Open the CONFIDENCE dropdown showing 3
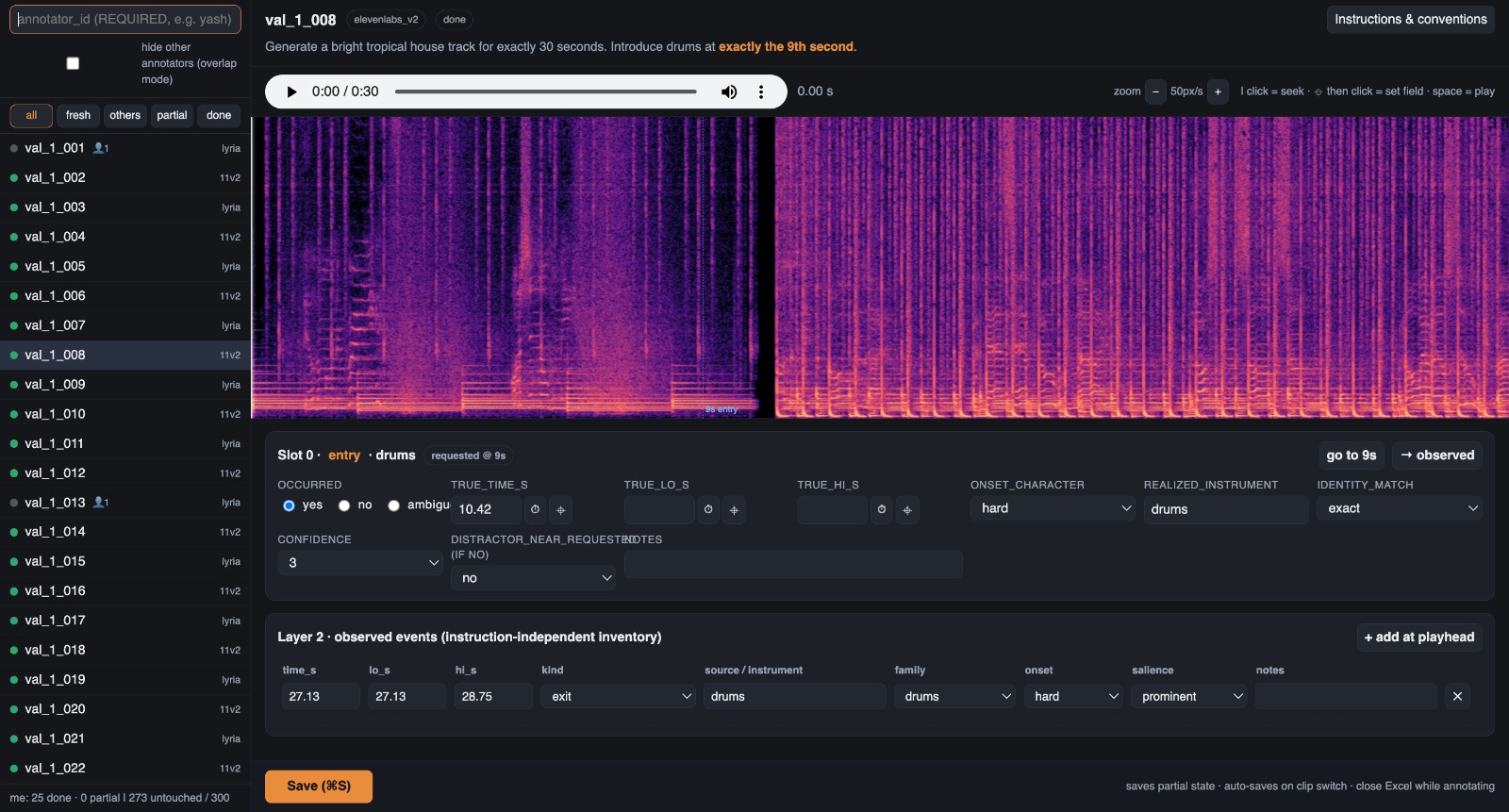Screen dimensions: 1509x812 coord(360,563)
